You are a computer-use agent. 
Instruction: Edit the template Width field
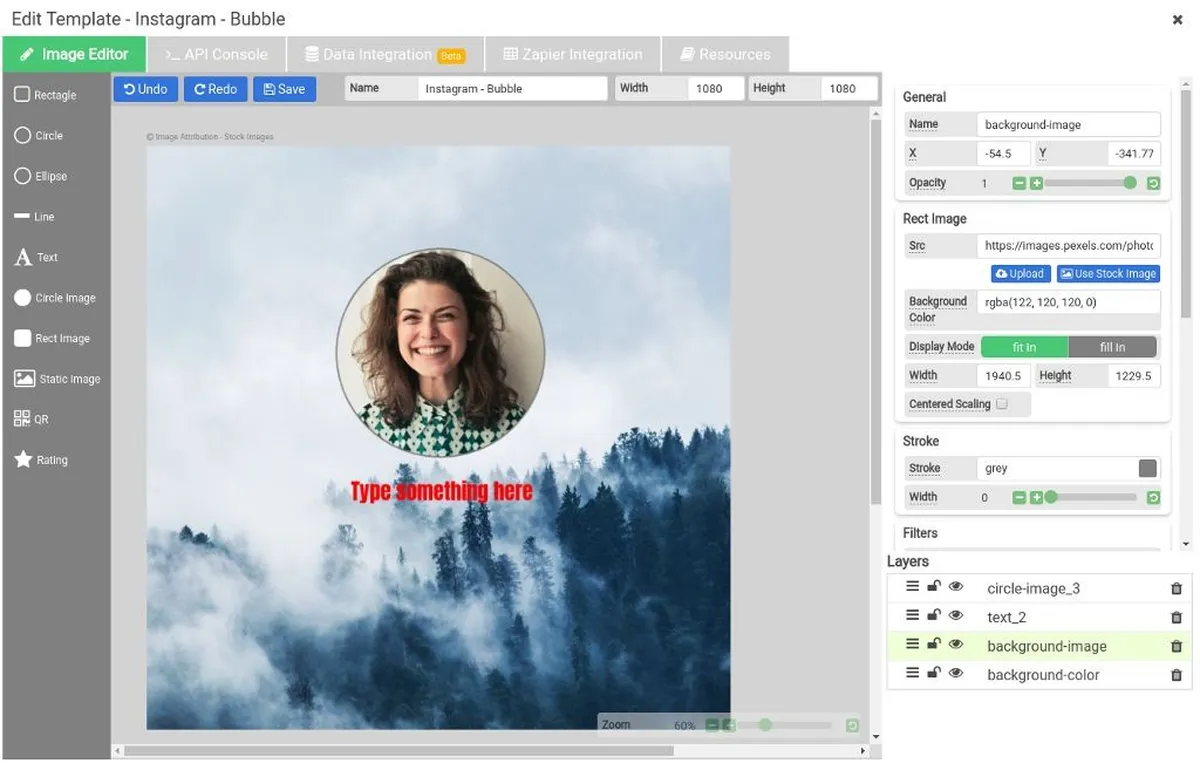pyautogui.click(x=716, y=88)
